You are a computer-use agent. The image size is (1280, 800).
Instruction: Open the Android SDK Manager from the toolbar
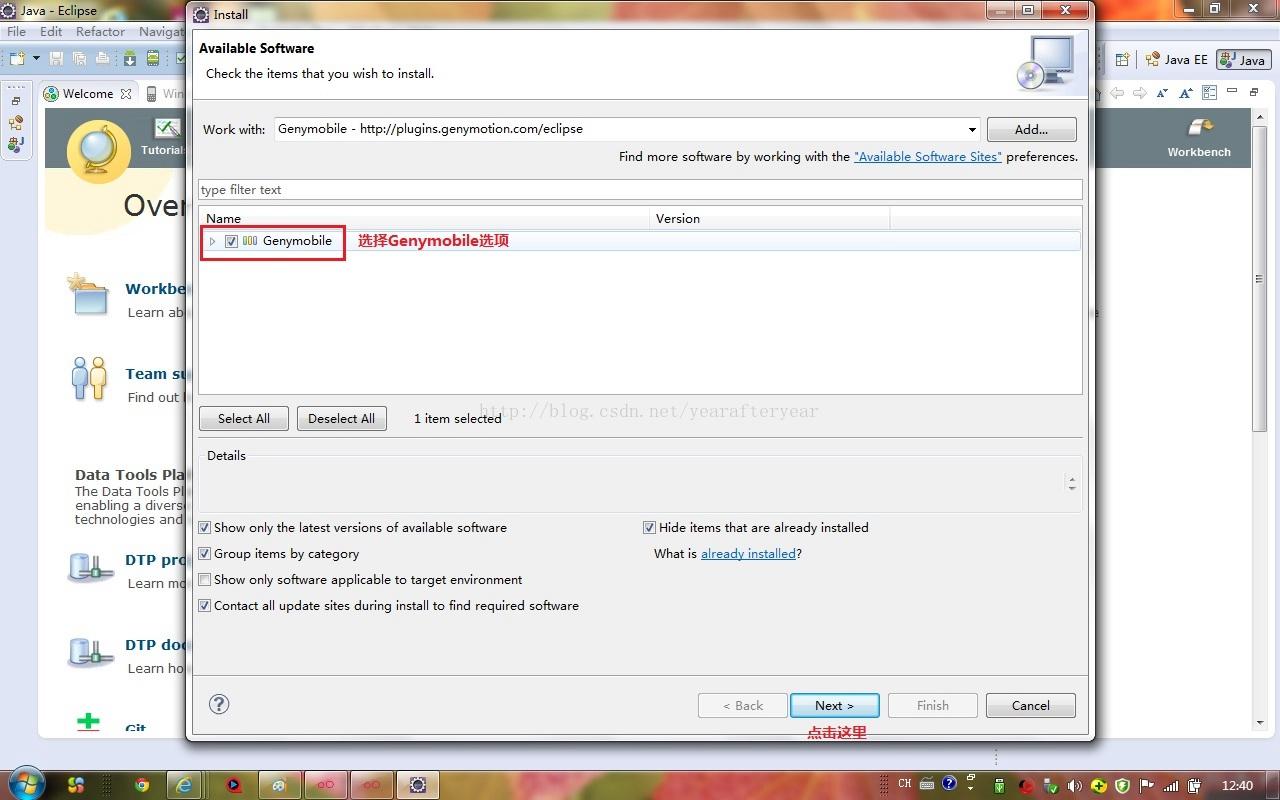(x=130, y=58)
